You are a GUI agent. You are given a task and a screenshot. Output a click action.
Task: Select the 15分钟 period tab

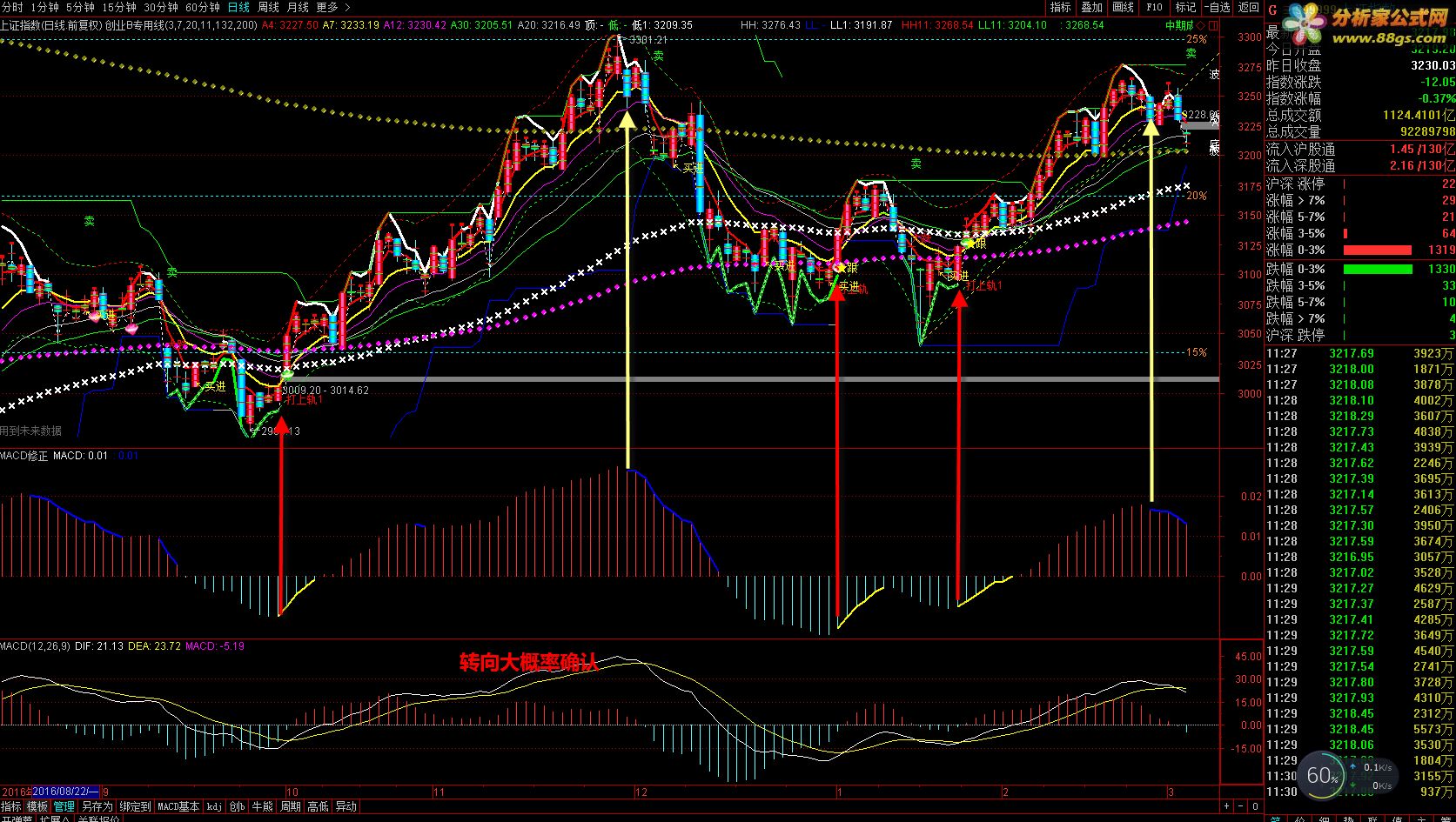pyautogui.click(x=119, y=7)
